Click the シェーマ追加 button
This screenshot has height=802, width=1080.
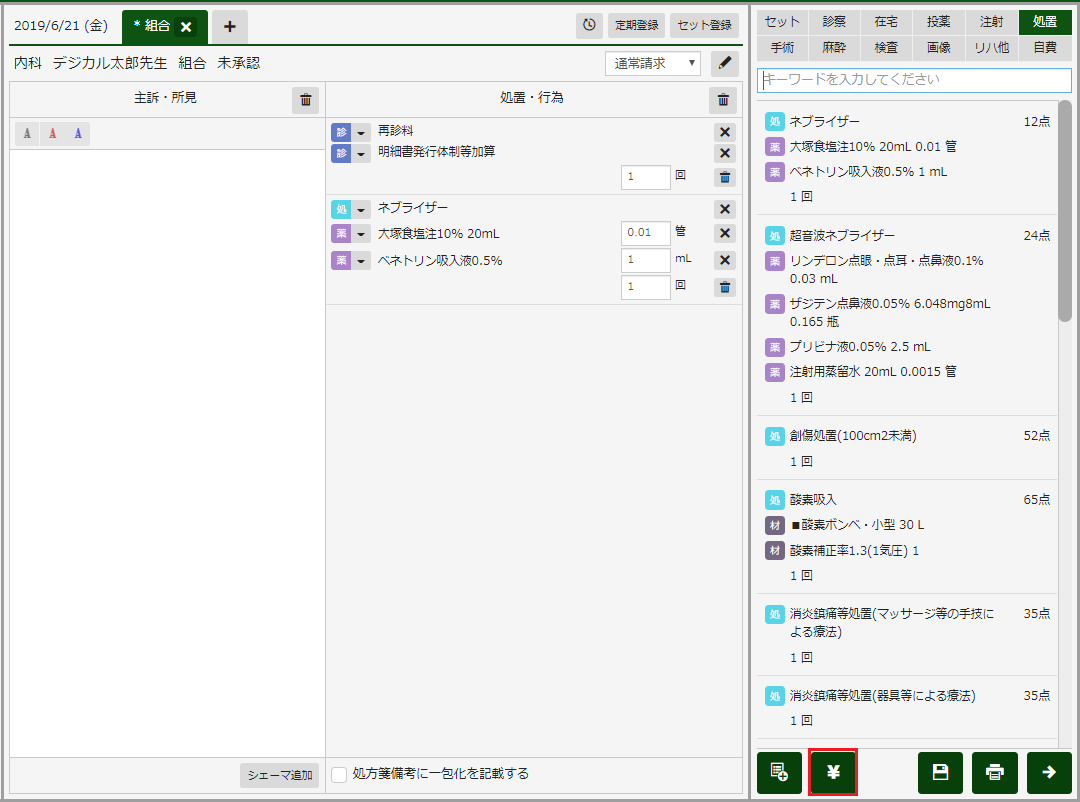[280, 775]
